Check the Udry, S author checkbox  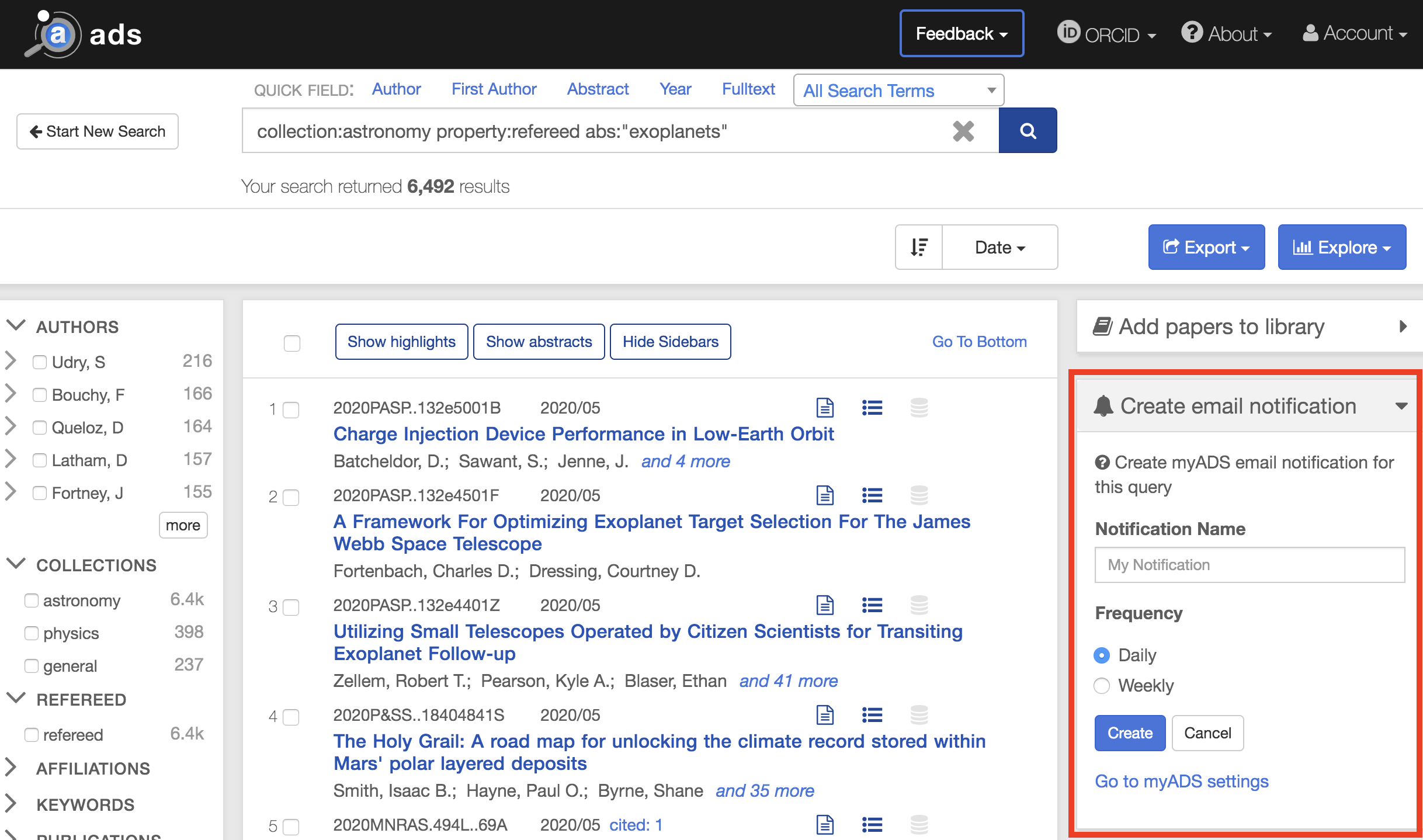pyautogui.click(x=40, y=362)
